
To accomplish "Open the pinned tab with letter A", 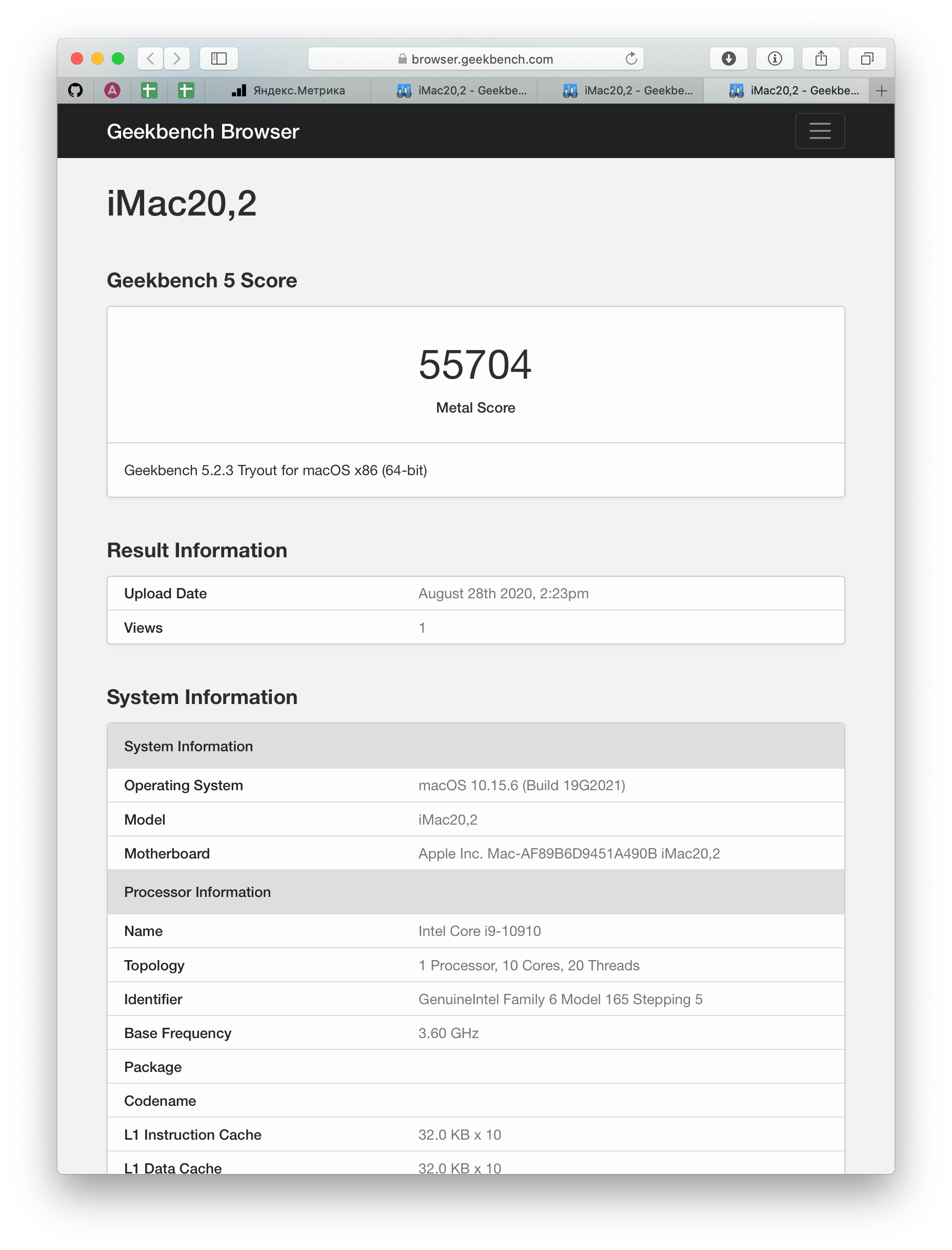I will (x=112, y=90).
